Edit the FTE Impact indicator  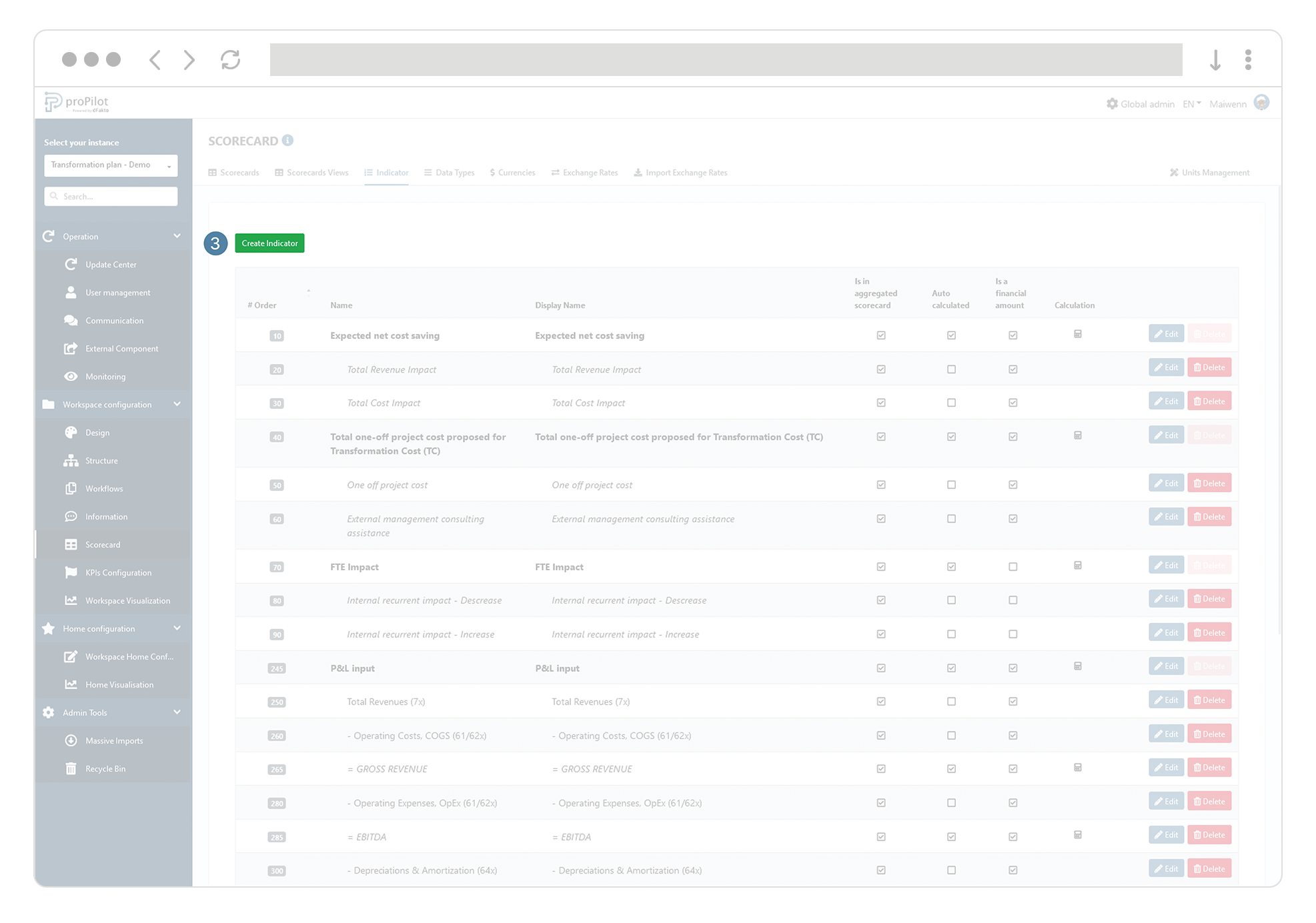tap(1165, 564)
